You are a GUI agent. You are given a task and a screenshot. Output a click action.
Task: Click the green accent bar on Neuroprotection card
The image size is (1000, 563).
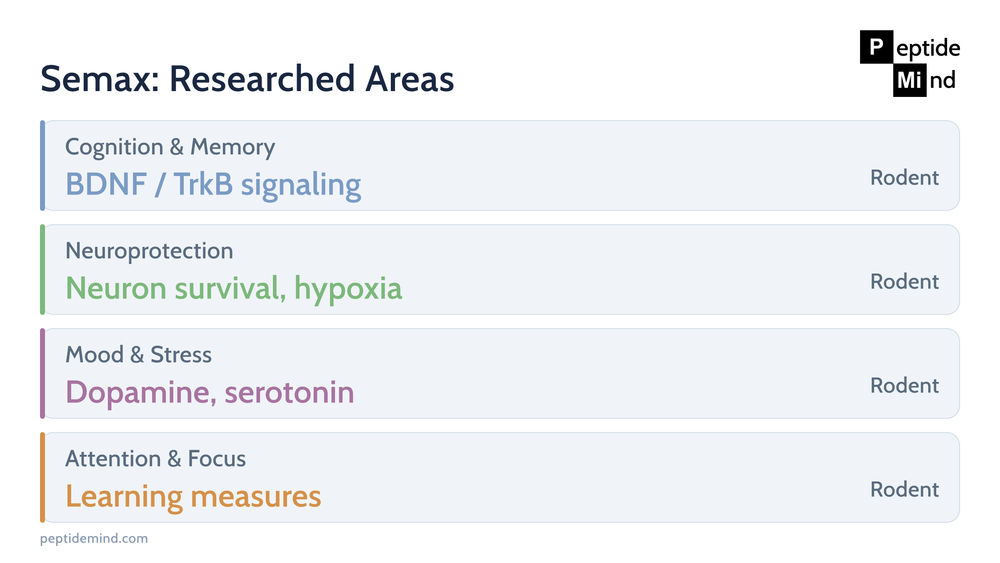(x=42, y=269)
